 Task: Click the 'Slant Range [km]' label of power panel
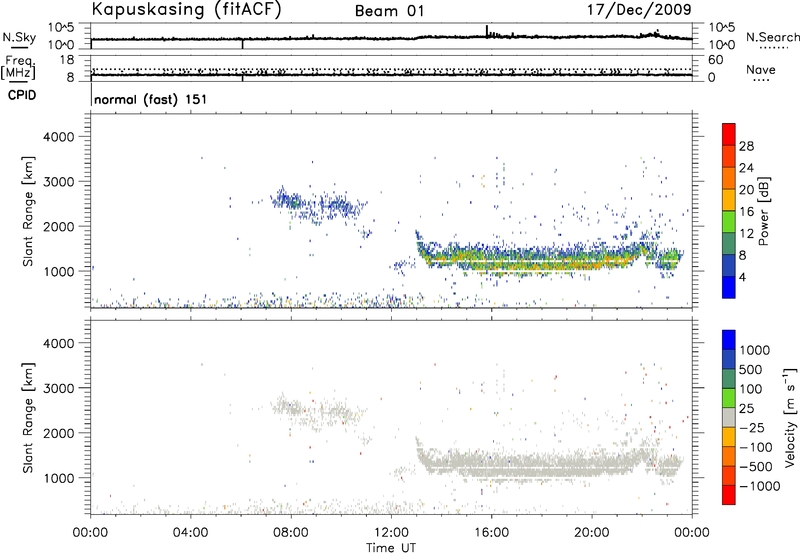point(28,211)
